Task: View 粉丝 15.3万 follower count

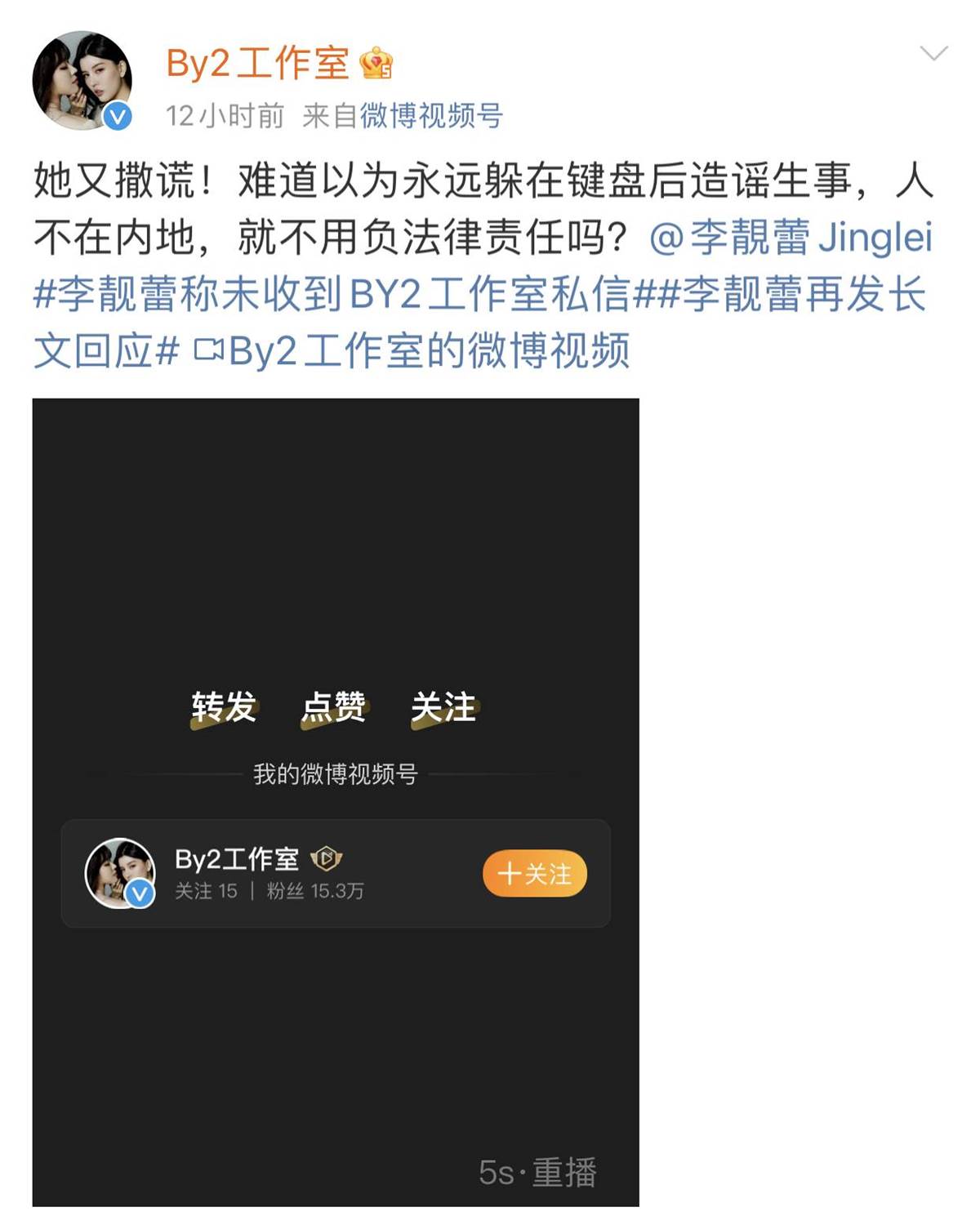Action: [315, 891]
